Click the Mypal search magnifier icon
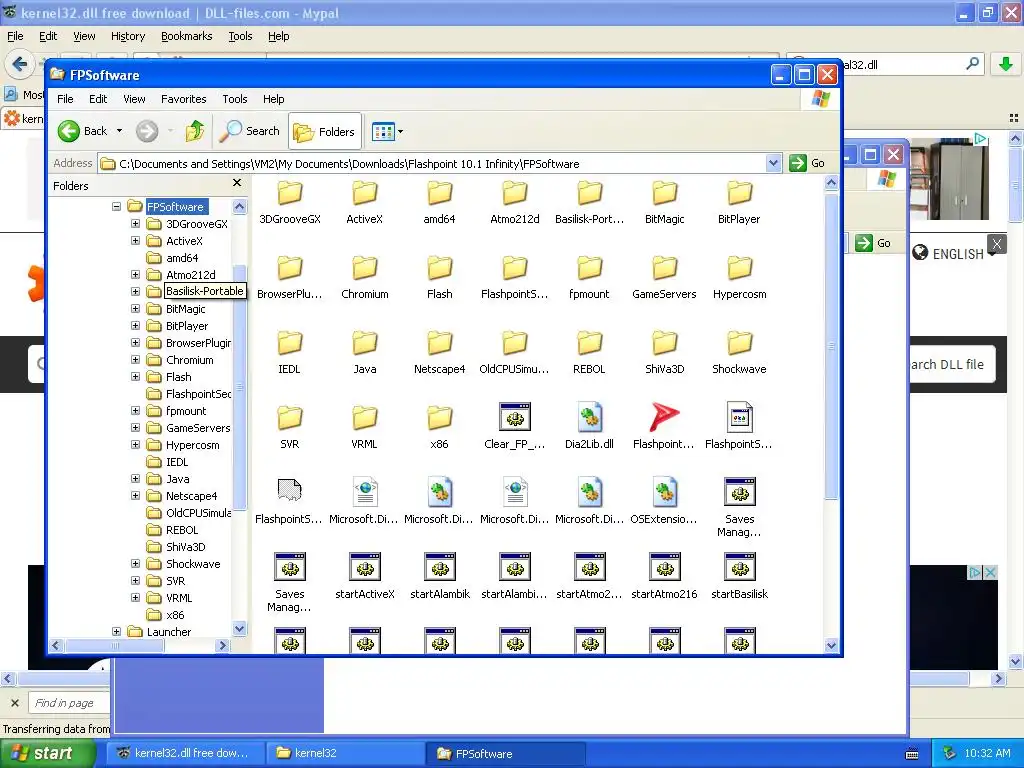Image resolution: width=1024 pixels, height=768 pixels. 972,64
